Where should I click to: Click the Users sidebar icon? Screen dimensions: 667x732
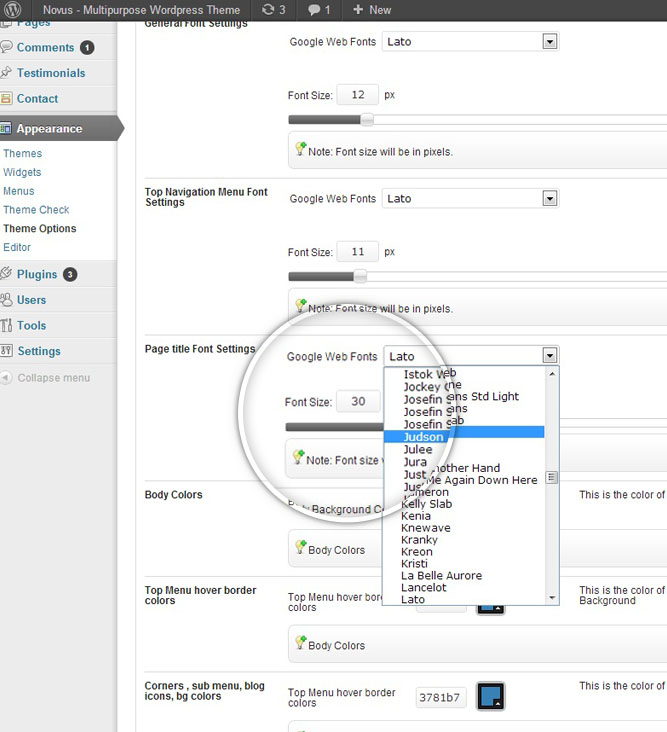pos(8,300)
